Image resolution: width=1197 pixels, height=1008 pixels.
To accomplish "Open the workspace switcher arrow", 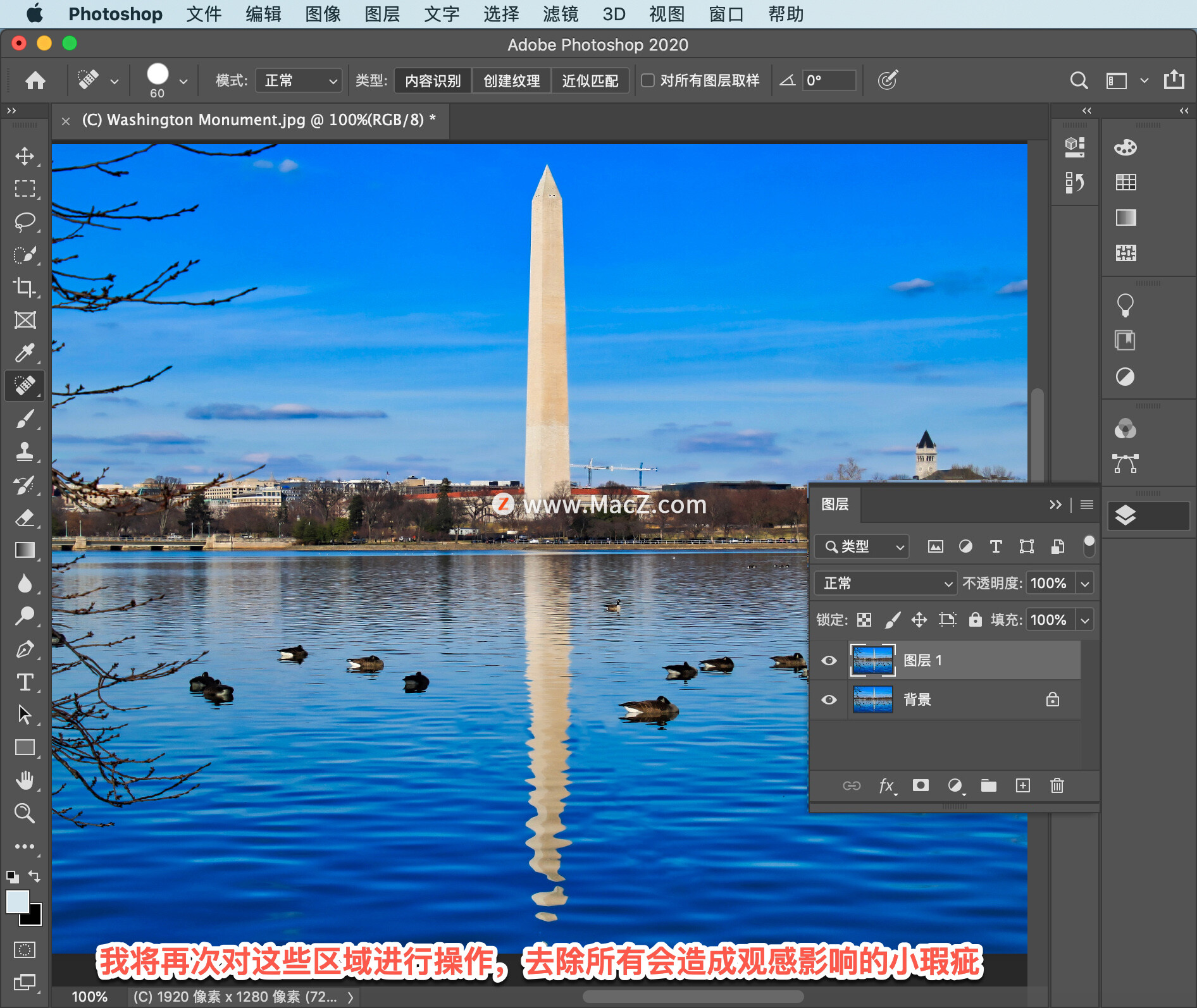I will (x=1144, y=80).
